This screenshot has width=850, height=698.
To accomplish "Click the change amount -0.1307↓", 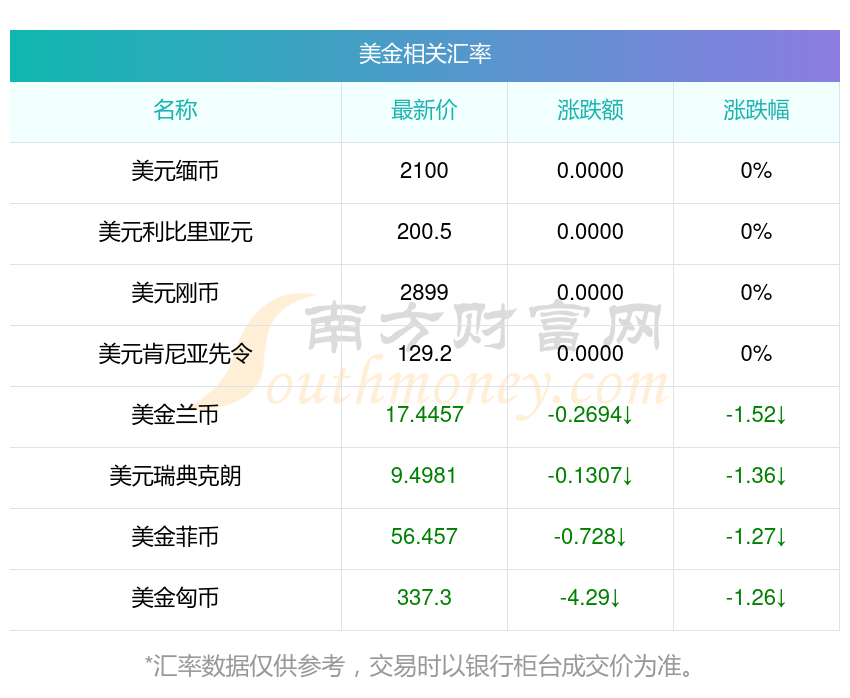I will coord(590,476).
